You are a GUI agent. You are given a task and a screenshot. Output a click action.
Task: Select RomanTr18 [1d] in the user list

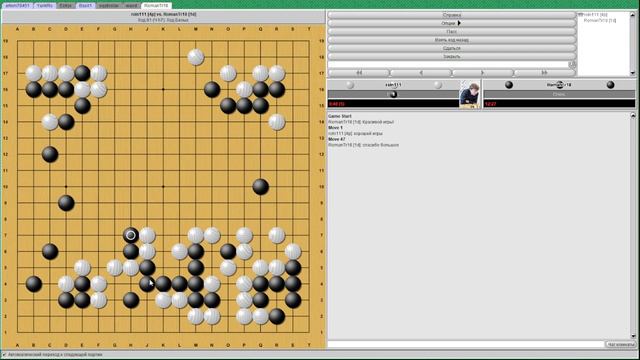600,20
